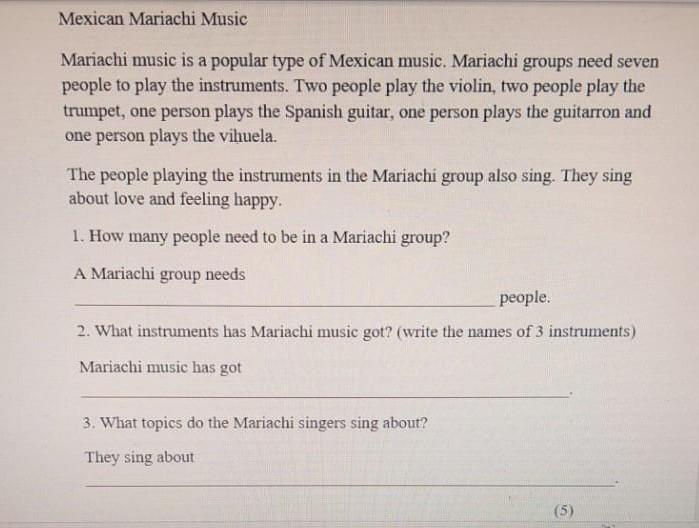The width and height of the screenshot is (699, 528).
Task: Click the words 'Spanish guitar' in the passage
Action: click(338, 112)
